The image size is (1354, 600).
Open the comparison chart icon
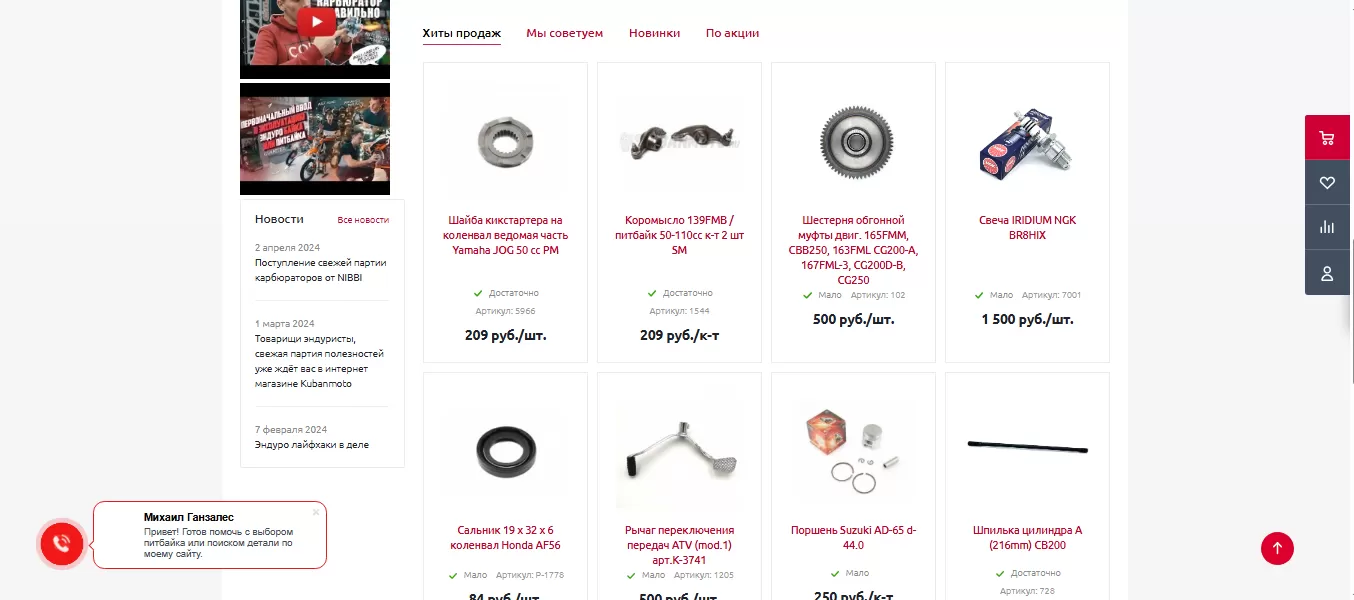[x=1327, y=228]
